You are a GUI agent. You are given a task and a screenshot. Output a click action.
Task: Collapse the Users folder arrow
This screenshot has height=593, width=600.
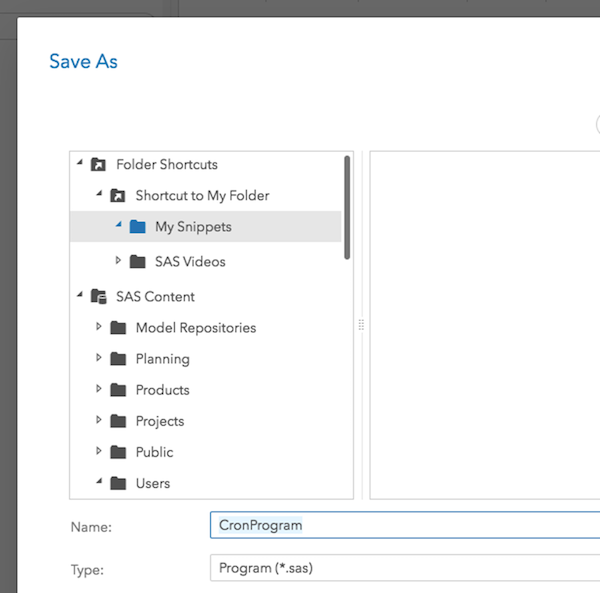(x=99, y=482)
